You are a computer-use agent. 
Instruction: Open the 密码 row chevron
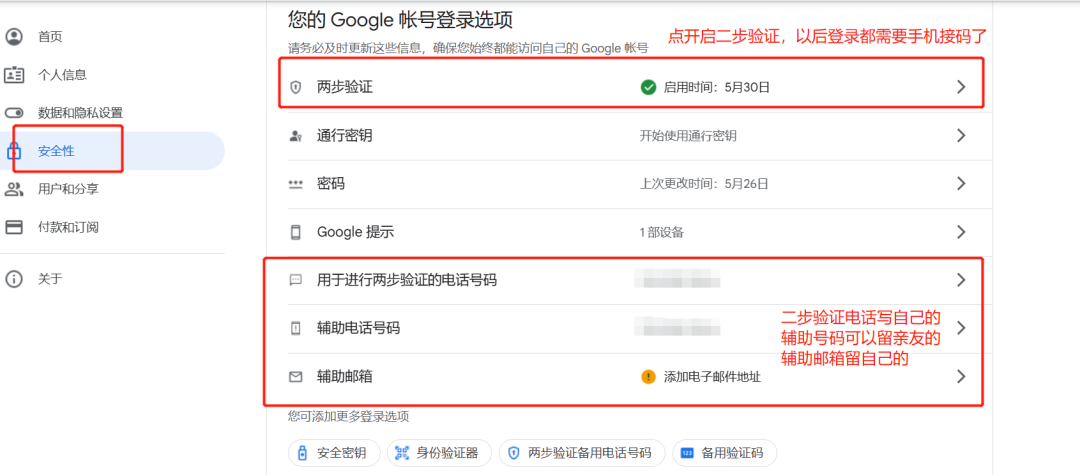coord(962,184)
